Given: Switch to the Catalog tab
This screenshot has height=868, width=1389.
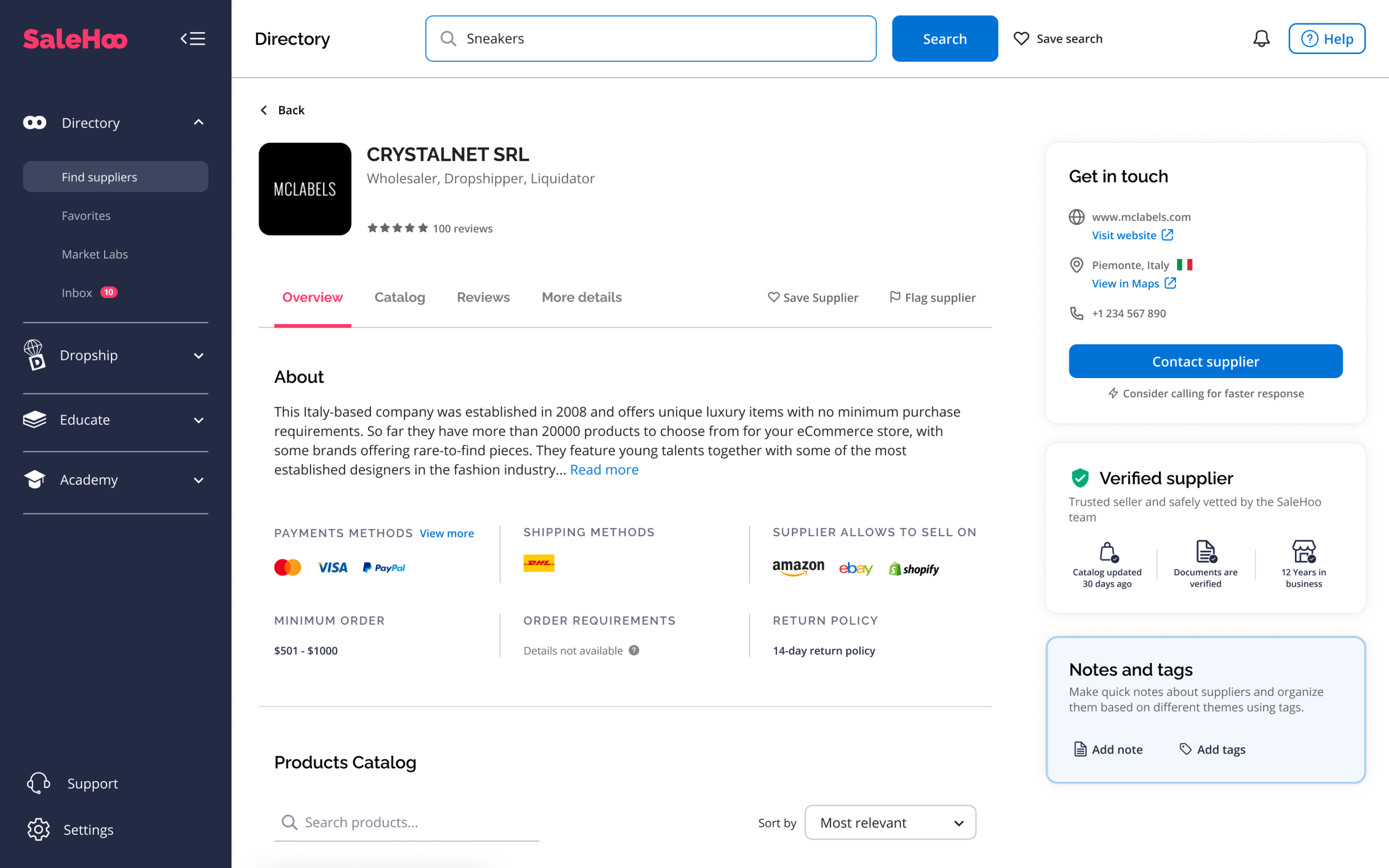Looking at the screenshot, I should click(400, 297).
